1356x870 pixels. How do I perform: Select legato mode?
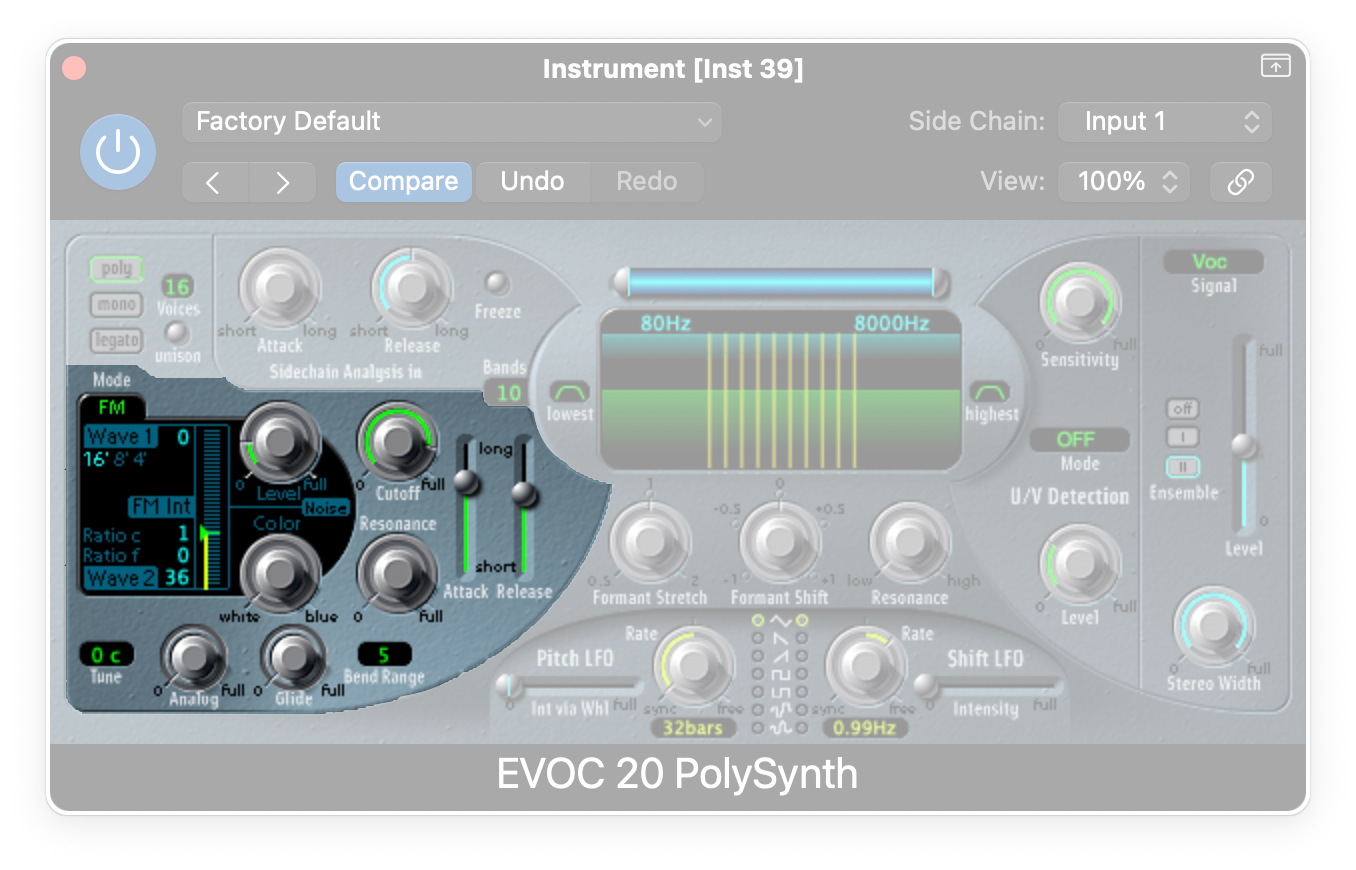pyautogui.click(x=117, y=341)
